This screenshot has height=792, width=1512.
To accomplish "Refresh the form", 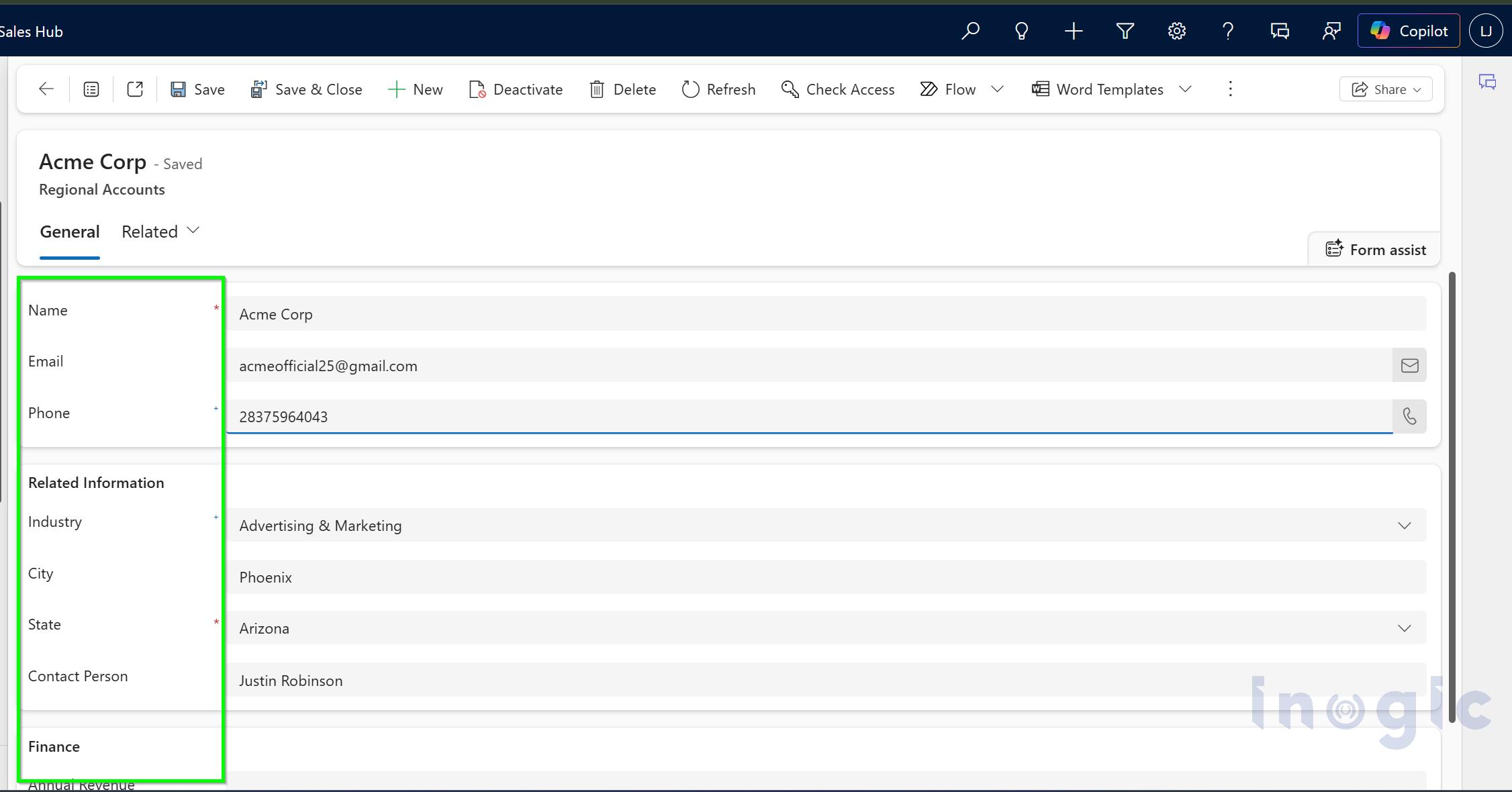I will coord(718,89).
